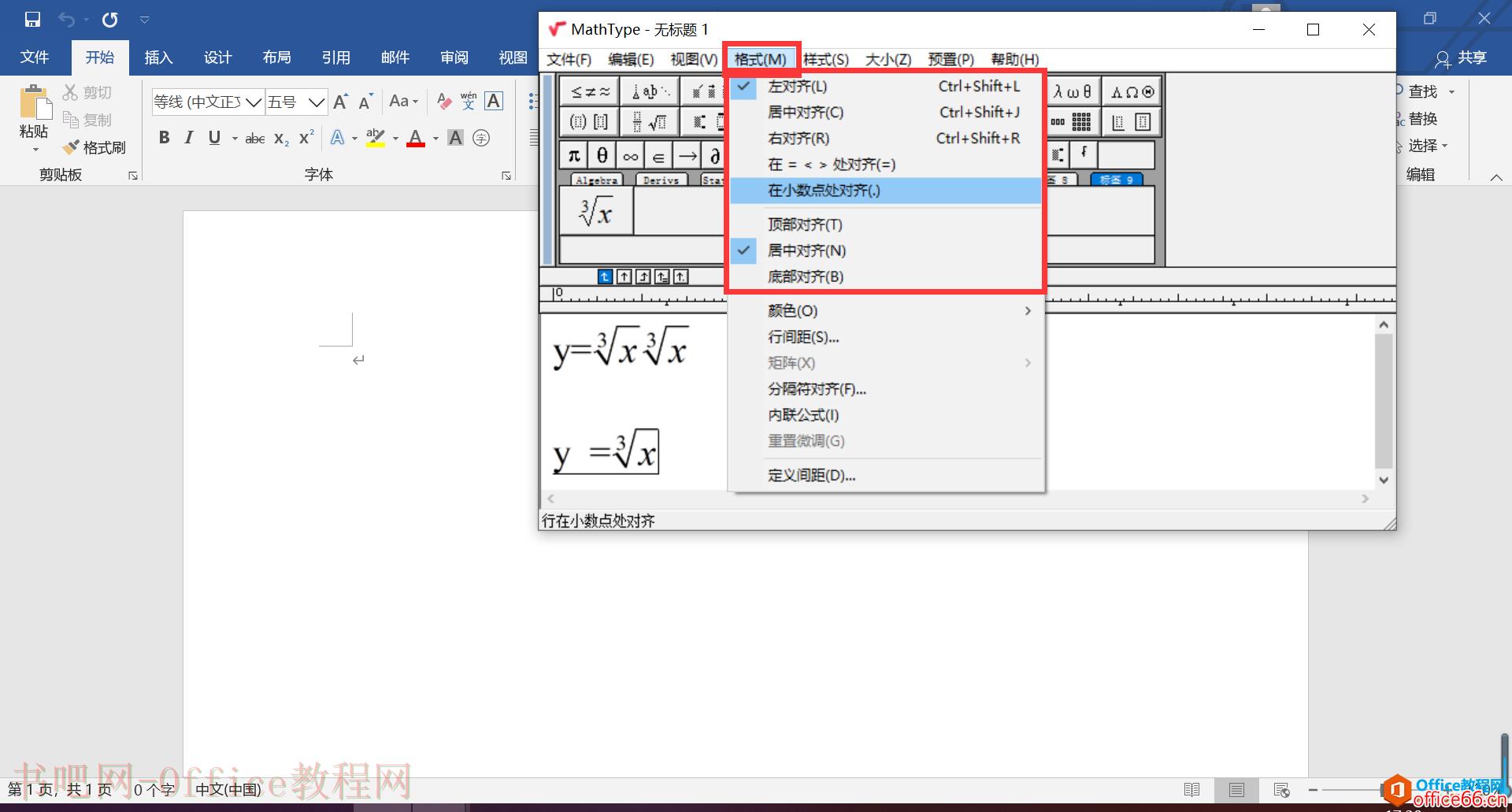Toggle italic formatting in Word
This screenshot has width=1512, height=812.
(189, 138)
